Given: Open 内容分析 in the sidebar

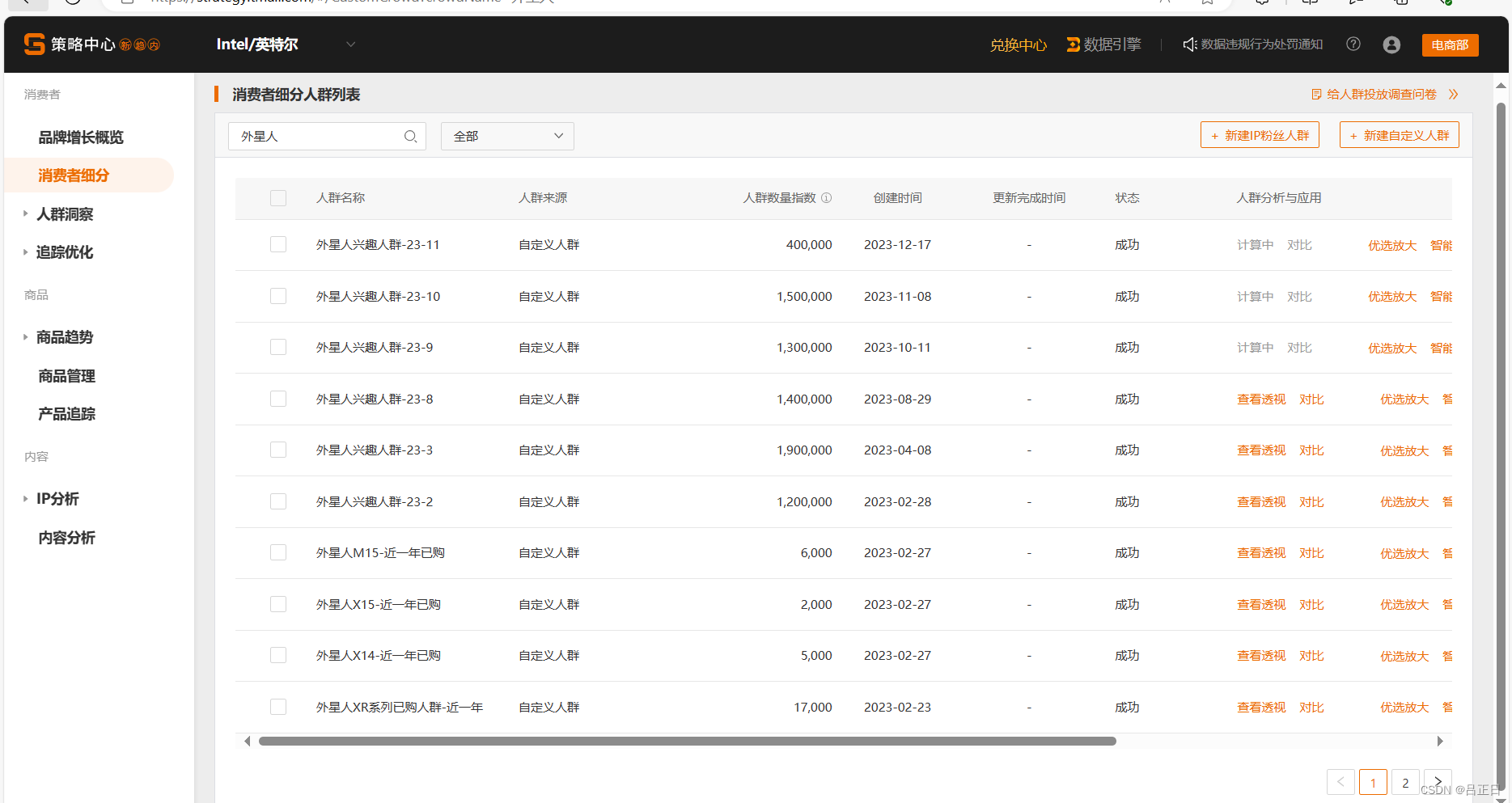Looking at the screenshot, I should 67,538.
